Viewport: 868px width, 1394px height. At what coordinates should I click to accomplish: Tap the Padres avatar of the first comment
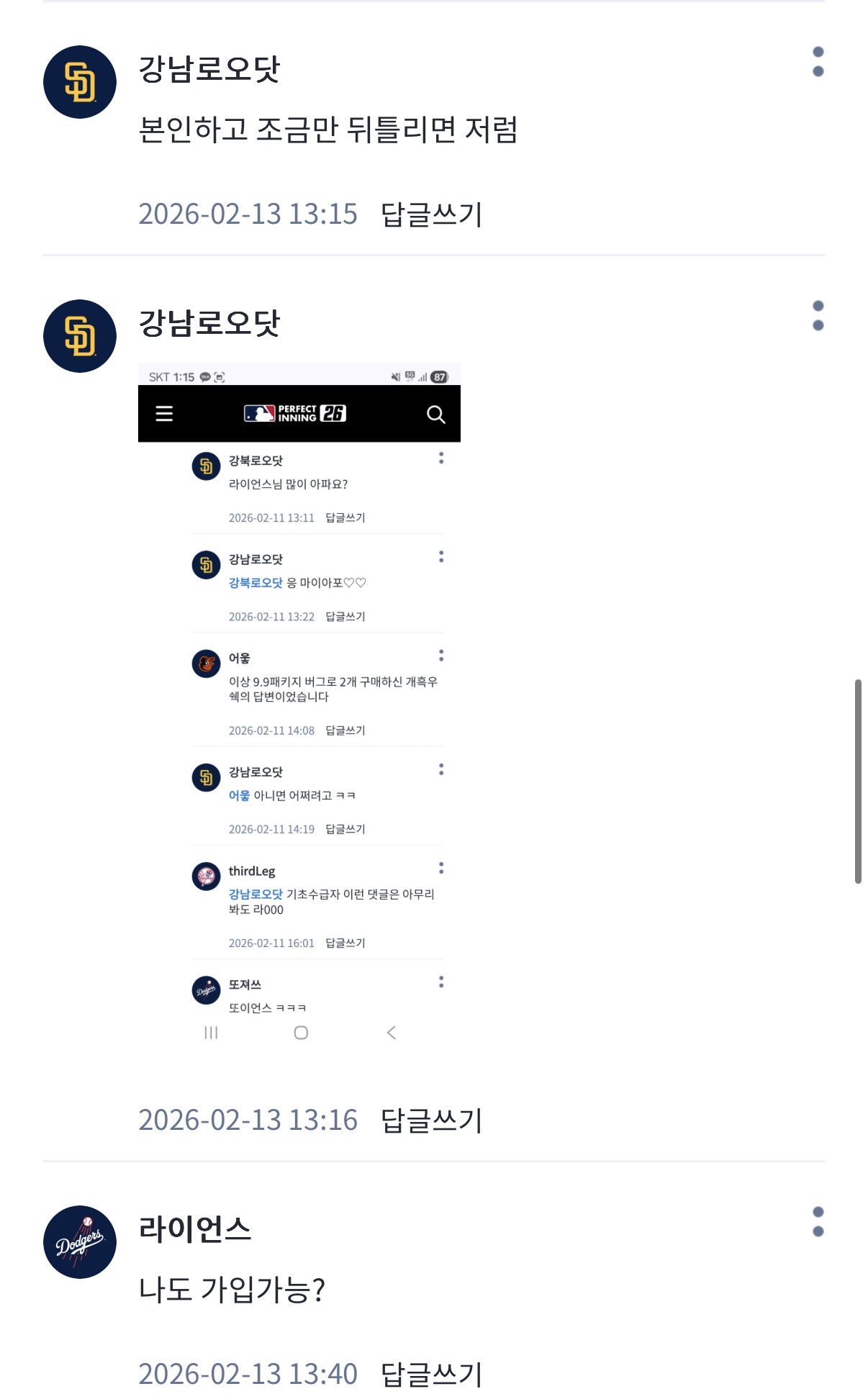(80, 82)
